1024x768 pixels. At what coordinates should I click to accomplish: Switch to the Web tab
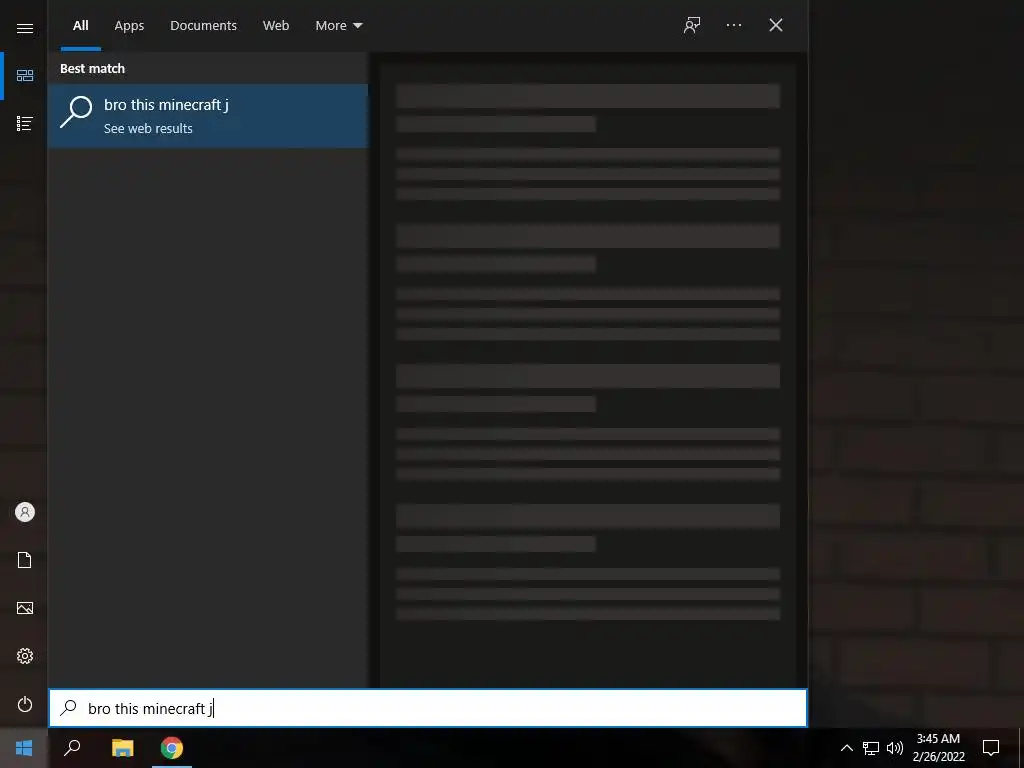(x=276, y=25)
